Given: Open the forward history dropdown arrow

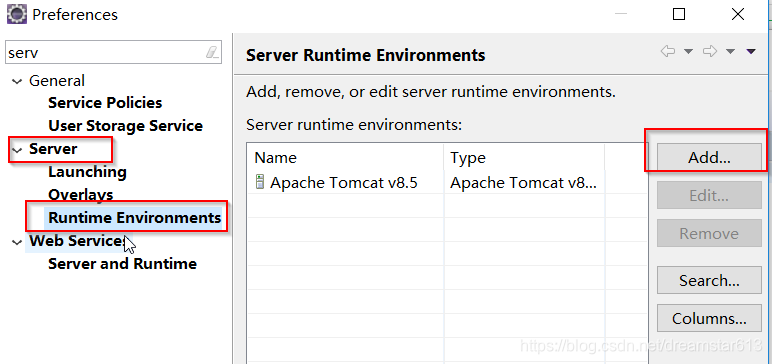Looking at the screenshot, I should pyautogui.click(x=731, y=51).
